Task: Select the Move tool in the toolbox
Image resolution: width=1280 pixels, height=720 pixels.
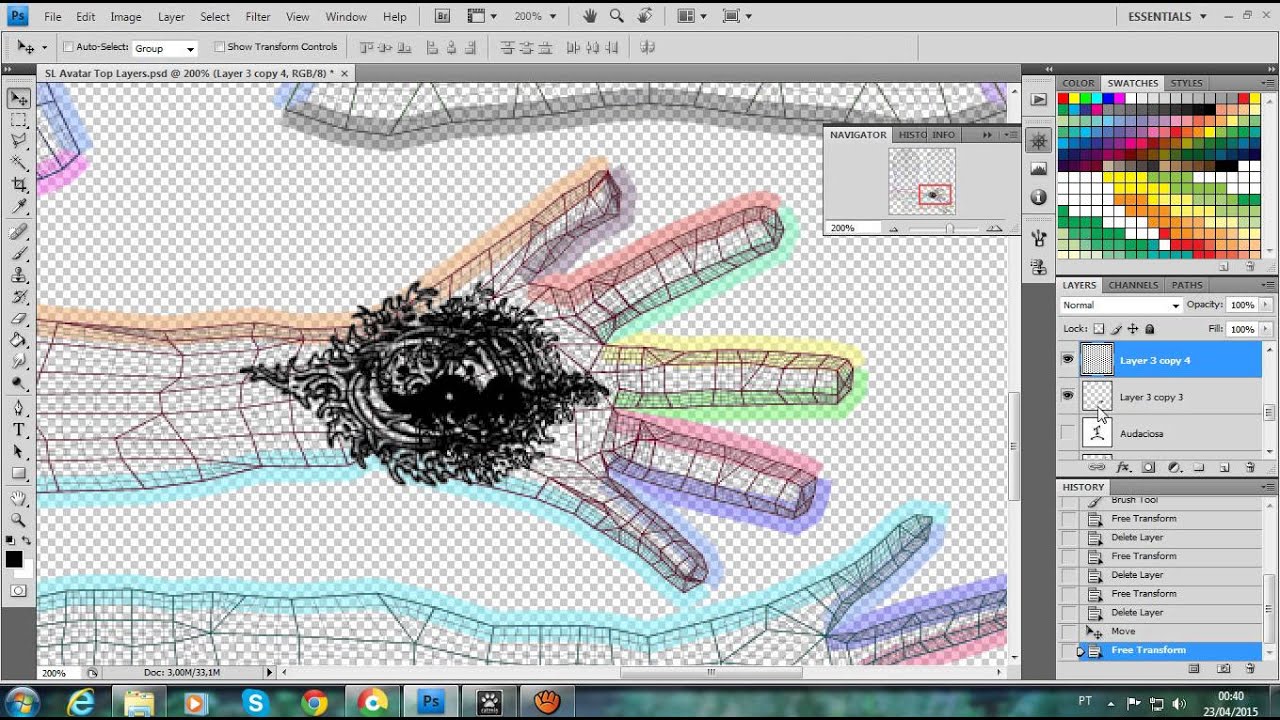Action: point(19,98)
